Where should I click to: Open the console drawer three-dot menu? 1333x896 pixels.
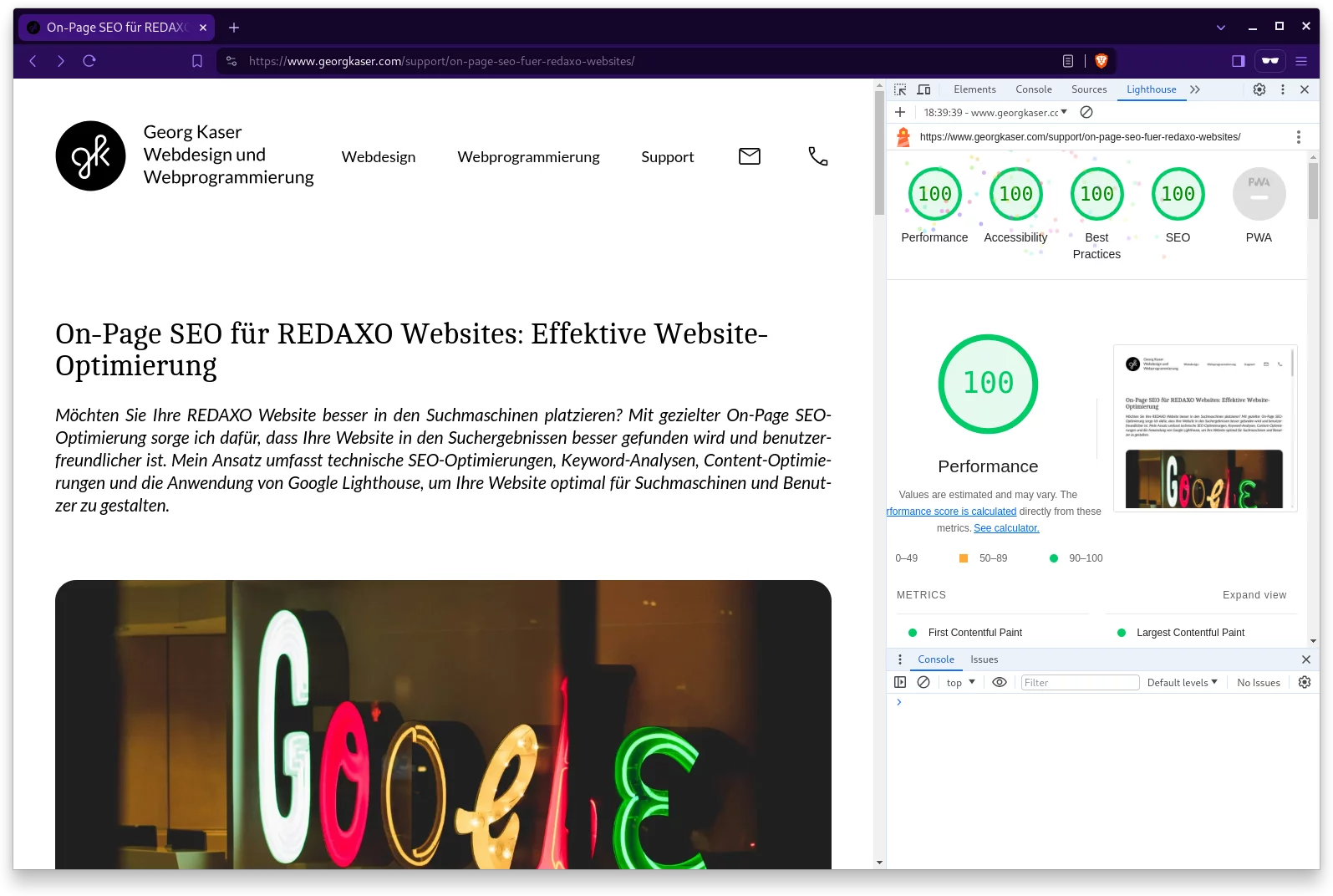(900, 659)
